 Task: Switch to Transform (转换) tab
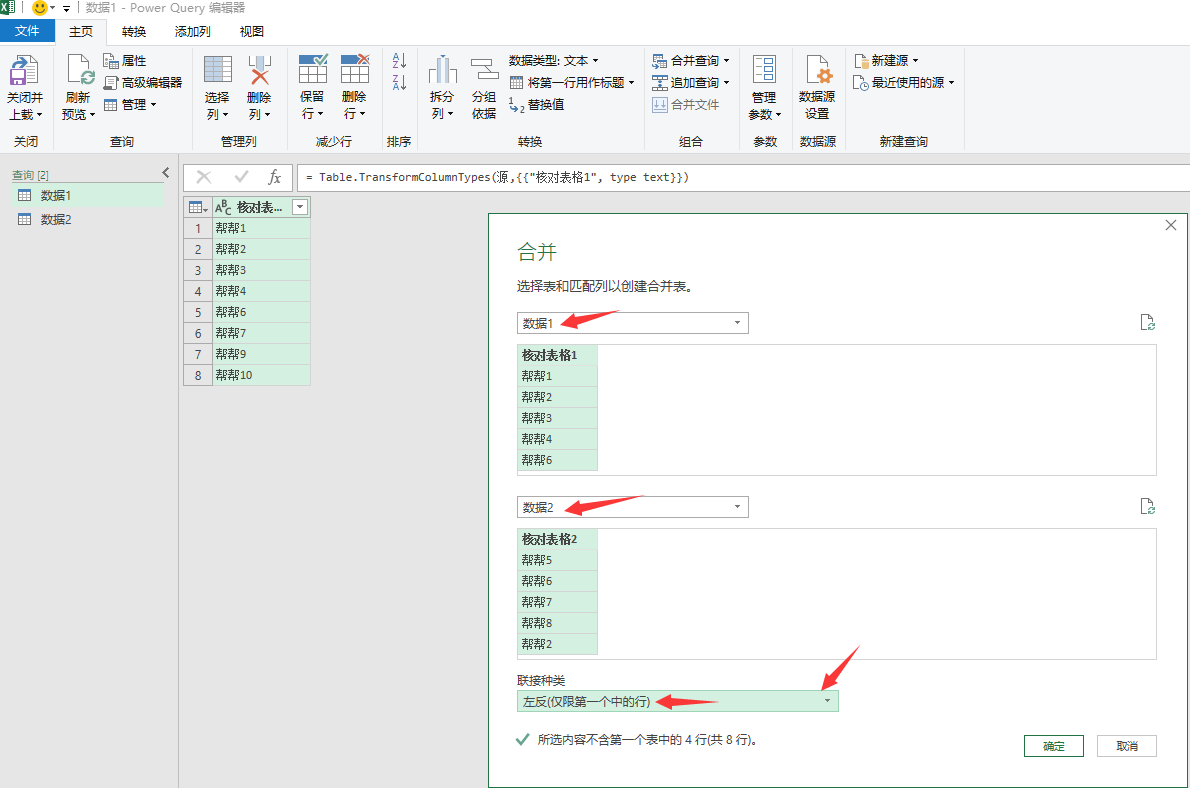pos(134,32)
